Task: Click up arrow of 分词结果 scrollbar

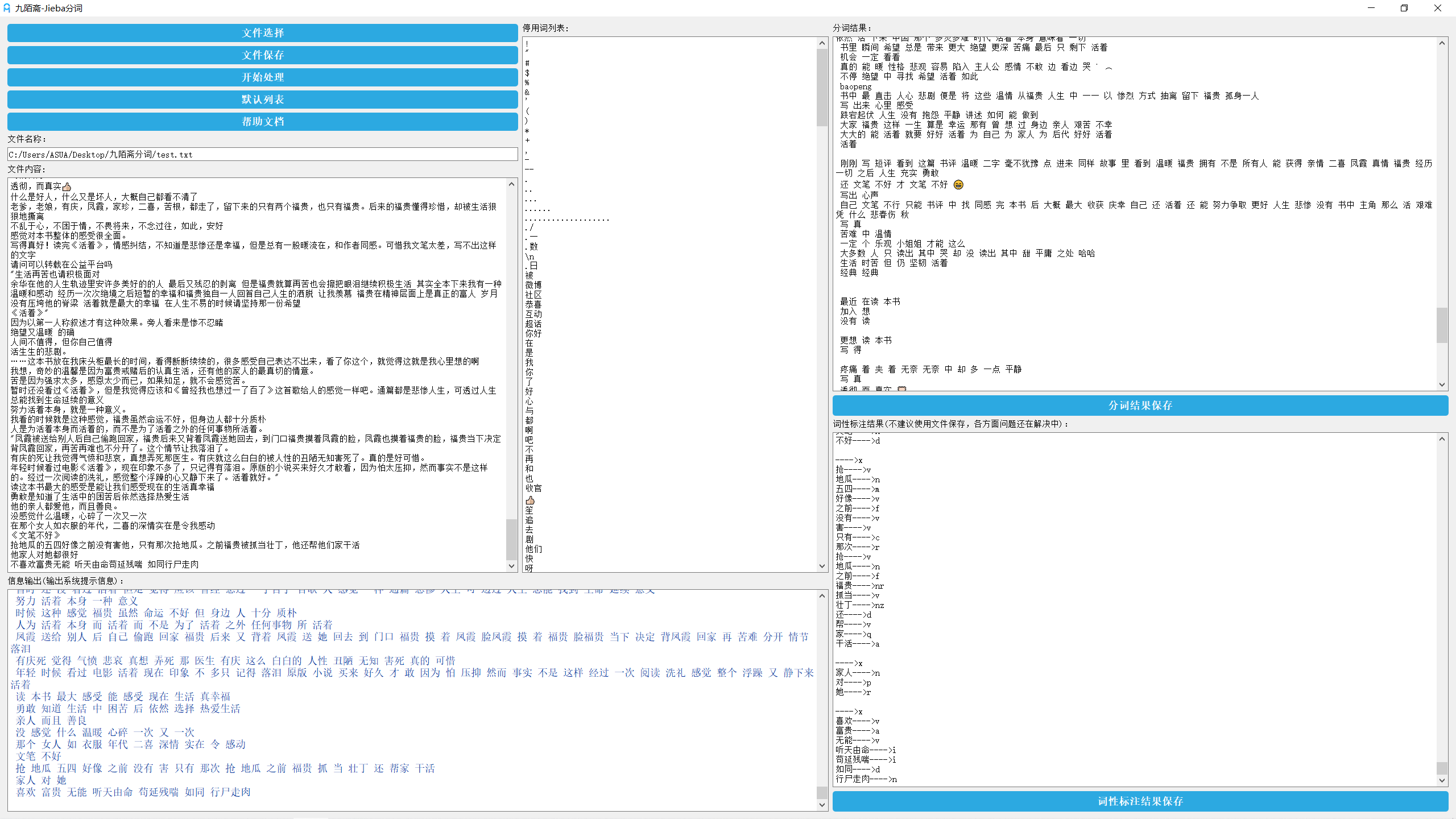Action: point(1442,43)
